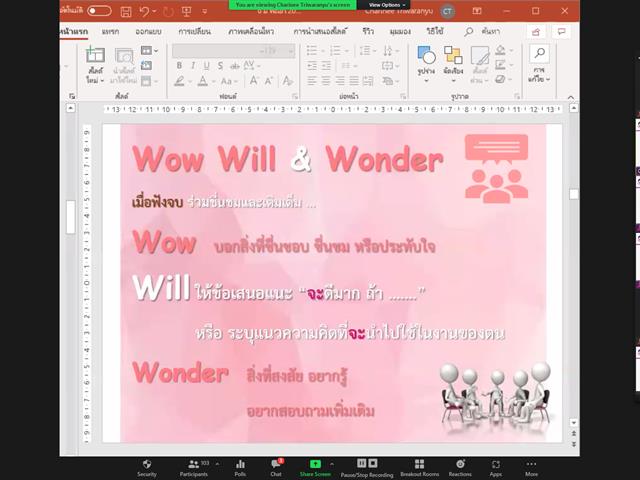Toggle Bold formatting in the ribbon
The width and height of the screenshot is (640, 480).
[x=179, y=65]
